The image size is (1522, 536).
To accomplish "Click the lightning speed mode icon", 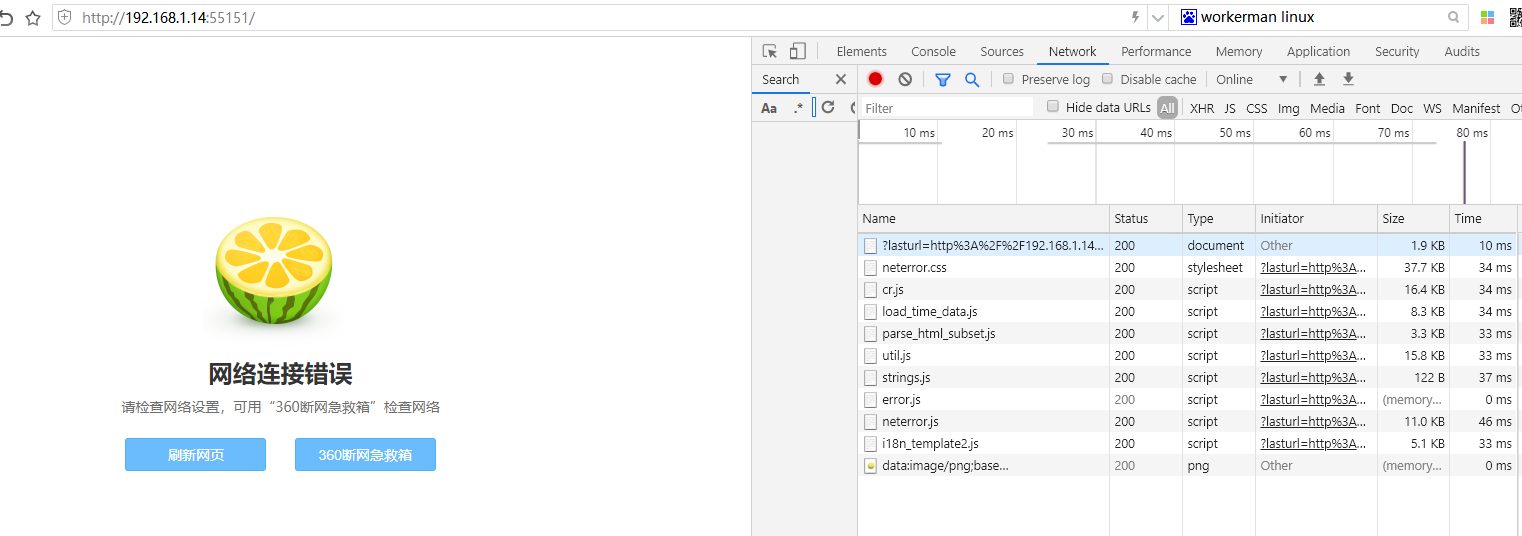I will tap(1134, 17).
